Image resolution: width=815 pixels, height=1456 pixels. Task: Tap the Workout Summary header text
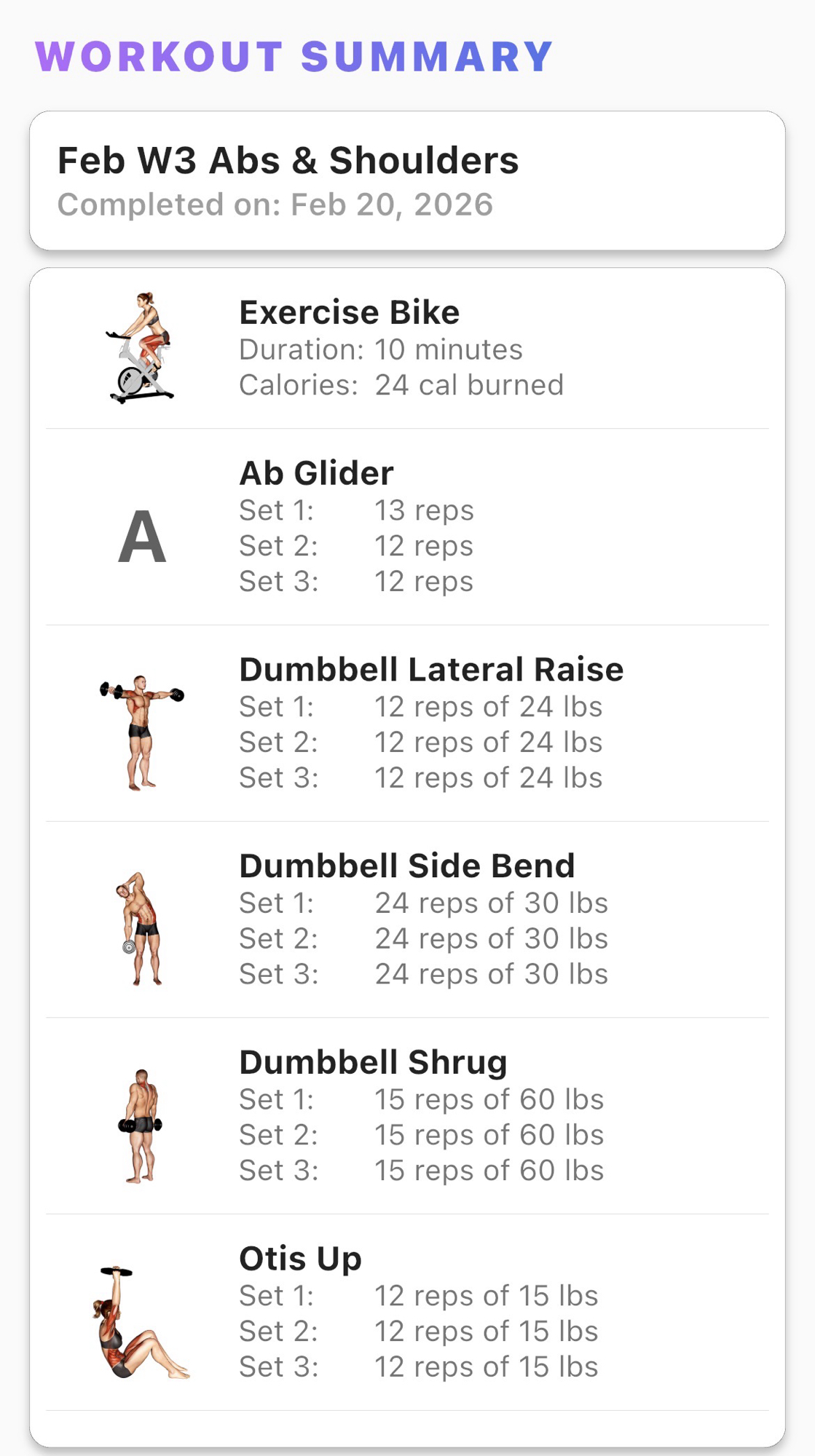[294, 57]
